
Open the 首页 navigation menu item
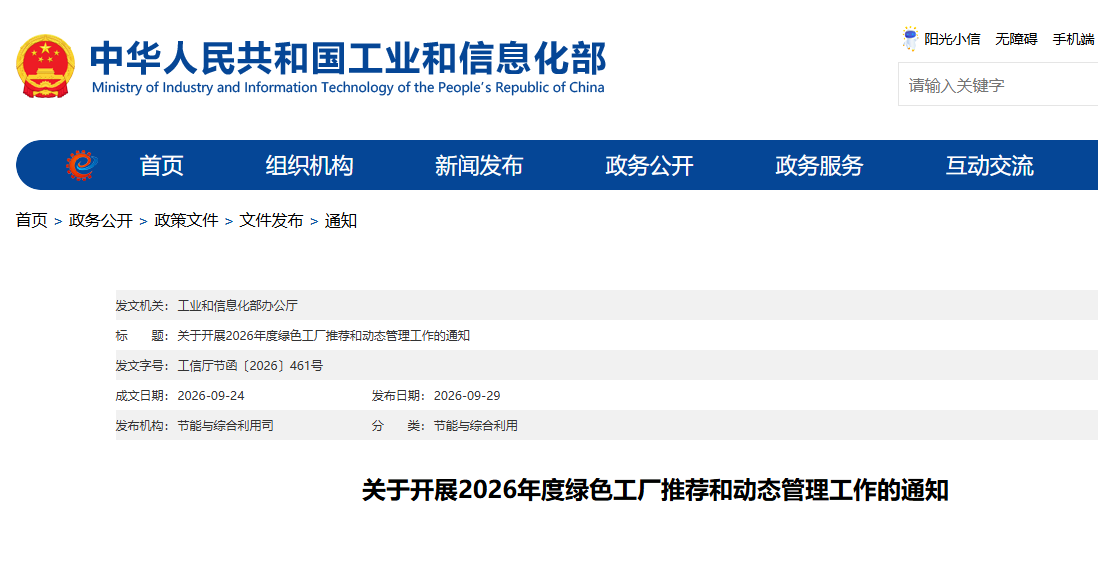click(x=161, y=165)
